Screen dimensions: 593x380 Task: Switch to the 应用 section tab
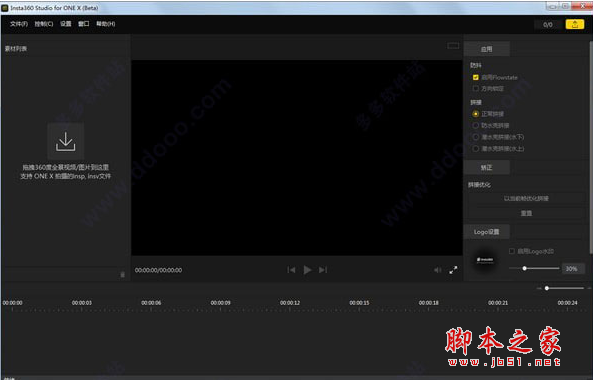coord(487,49)
